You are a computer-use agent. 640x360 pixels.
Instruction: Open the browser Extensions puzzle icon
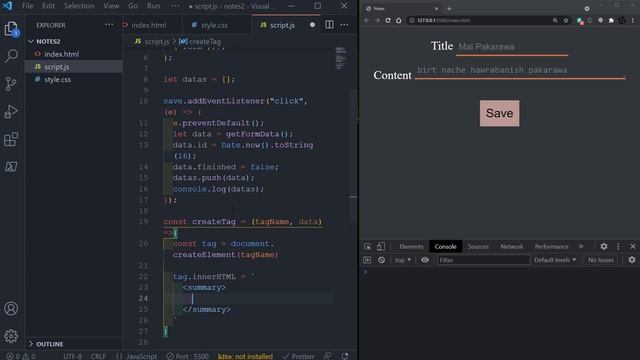[x=611, y=20]
